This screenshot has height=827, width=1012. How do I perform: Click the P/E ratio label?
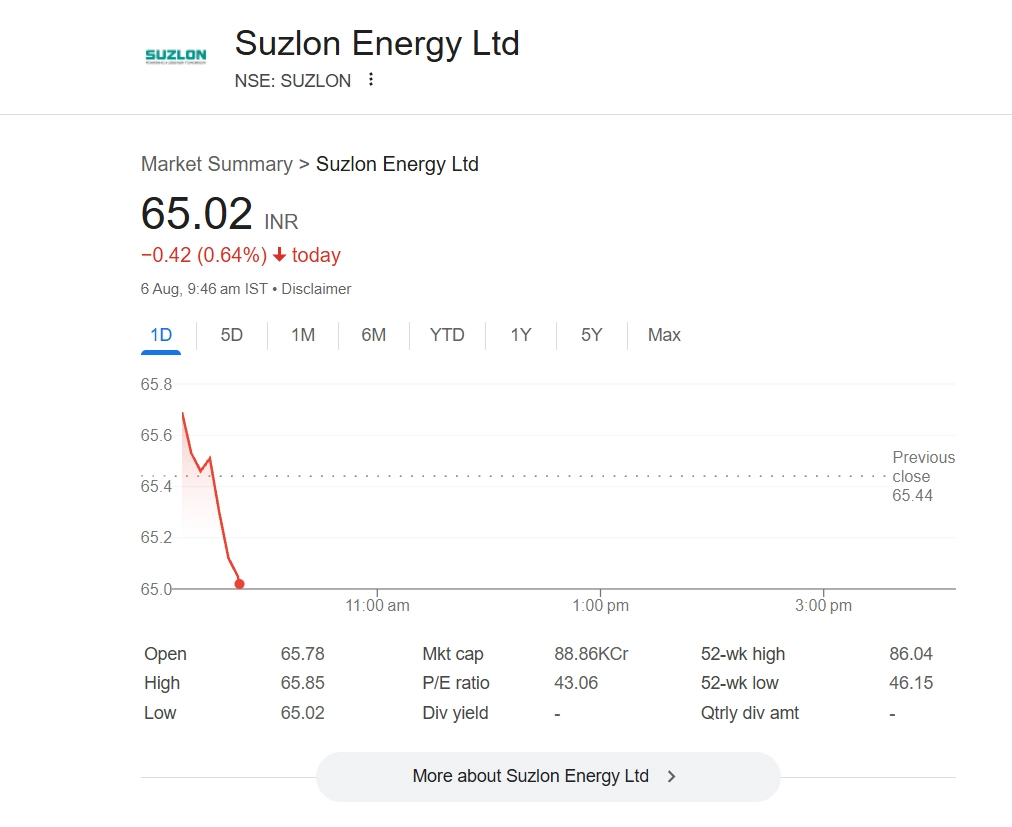click(x=456, y=683)
